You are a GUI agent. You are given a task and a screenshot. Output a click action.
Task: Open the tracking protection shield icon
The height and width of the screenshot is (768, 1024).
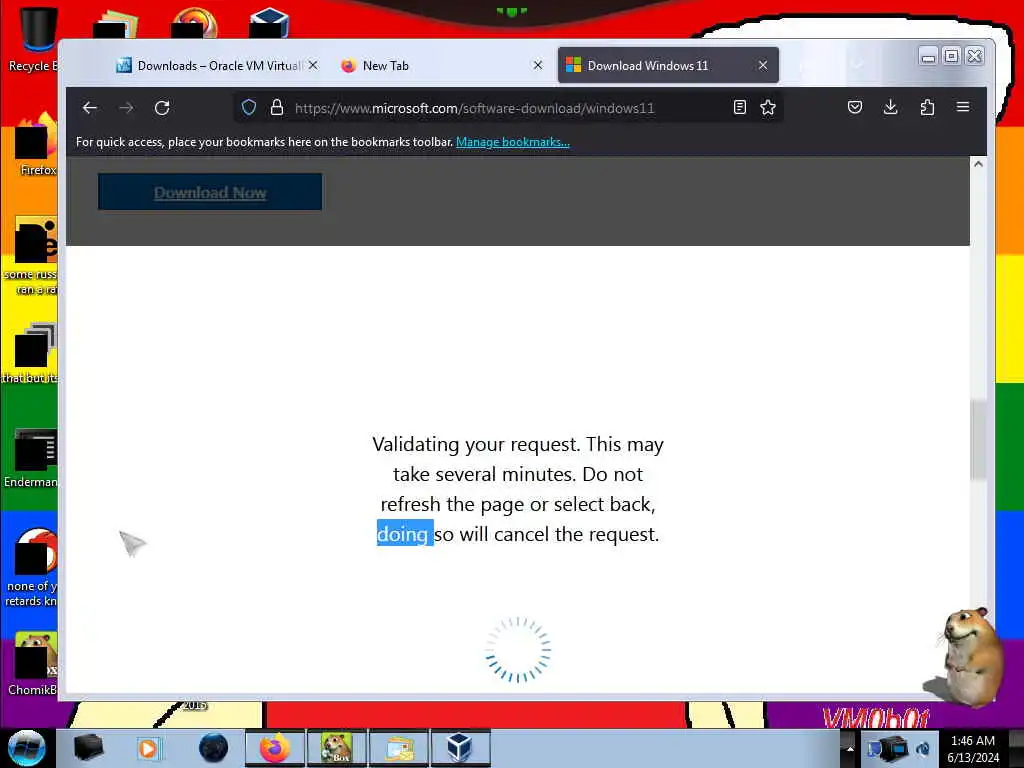(x=249, y=108)
